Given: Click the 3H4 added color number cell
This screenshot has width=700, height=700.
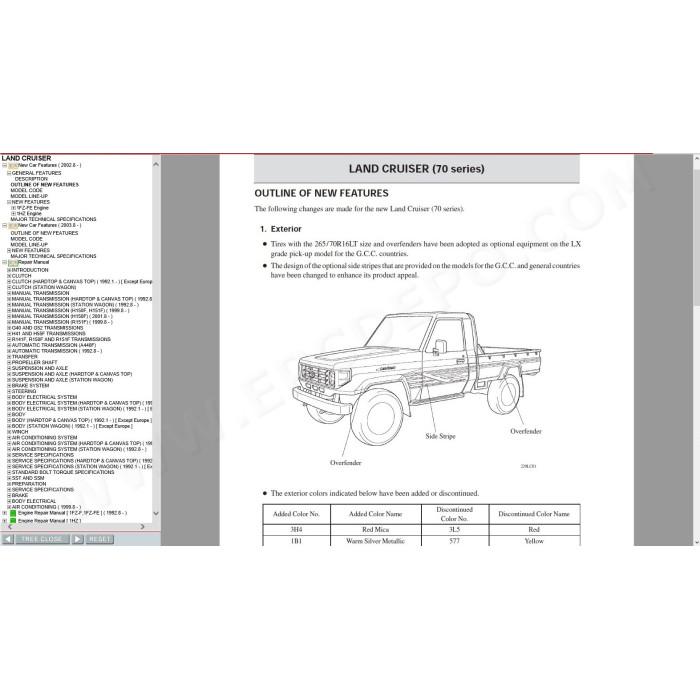Looking at the screenshot, I should pyautogui.click(x=296, y=530).
